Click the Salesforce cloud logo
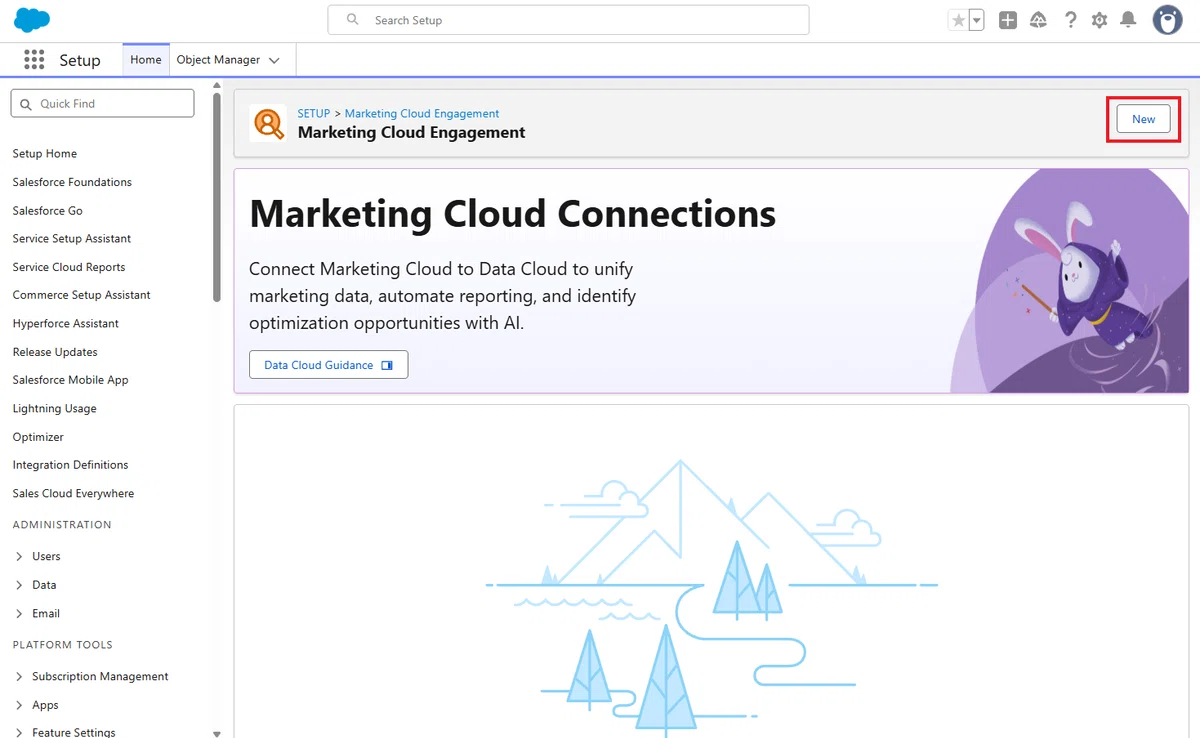This screenshot has width=1200, height=738. click(x=32, y=20)
